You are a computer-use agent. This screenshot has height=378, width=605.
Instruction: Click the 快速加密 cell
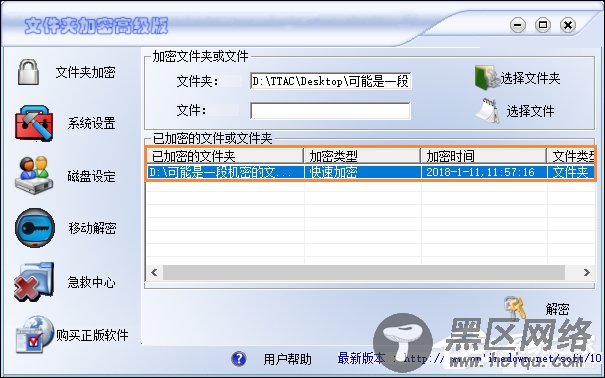coord(362,172)
